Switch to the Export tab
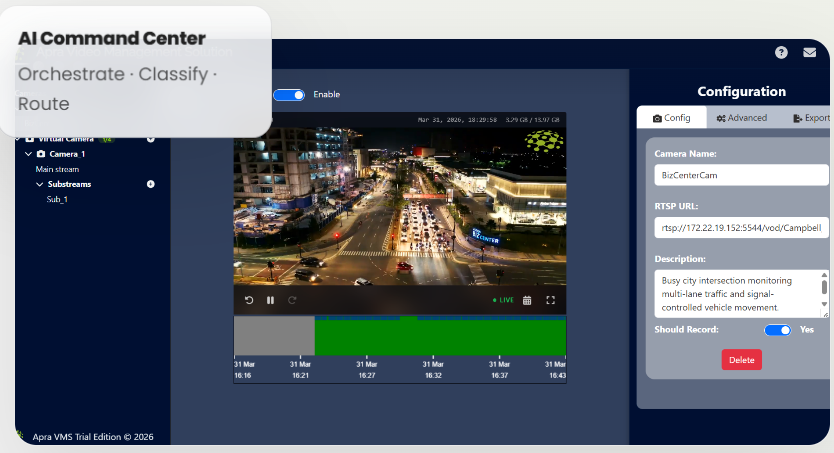 [x=811, y=118]
